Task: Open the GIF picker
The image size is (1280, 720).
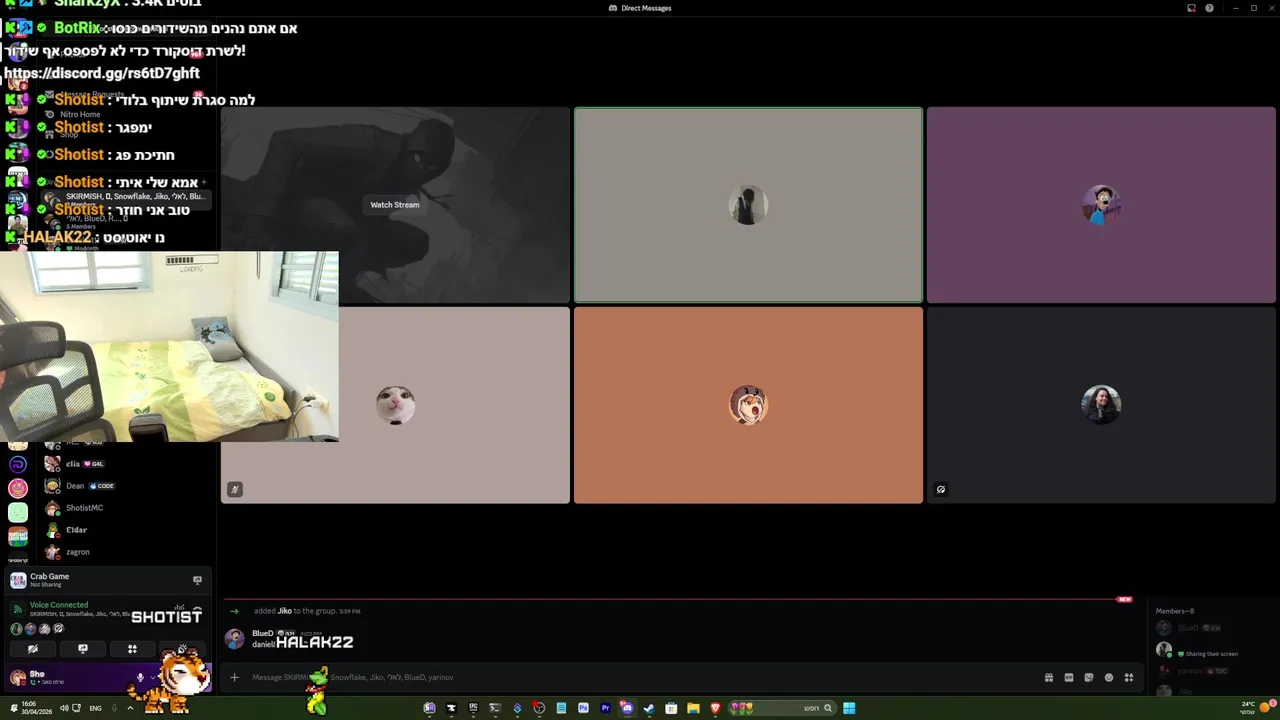Action: pos(1068,677)
